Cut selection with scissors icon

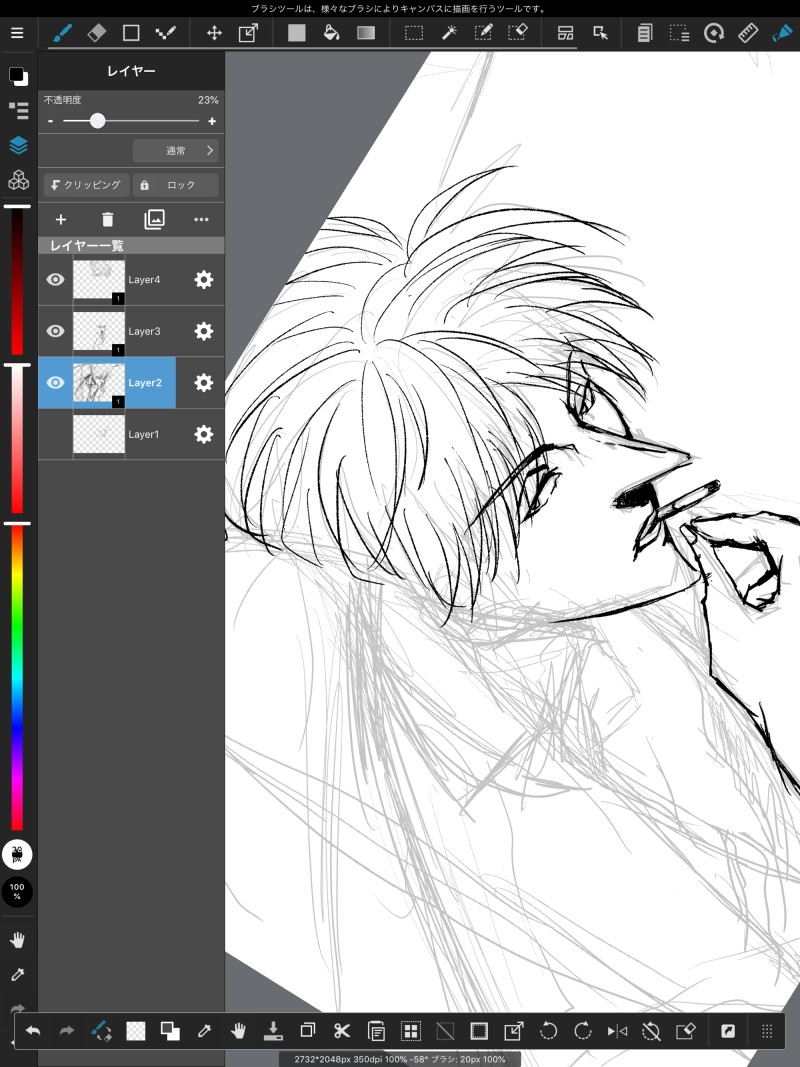point(341,1031)
